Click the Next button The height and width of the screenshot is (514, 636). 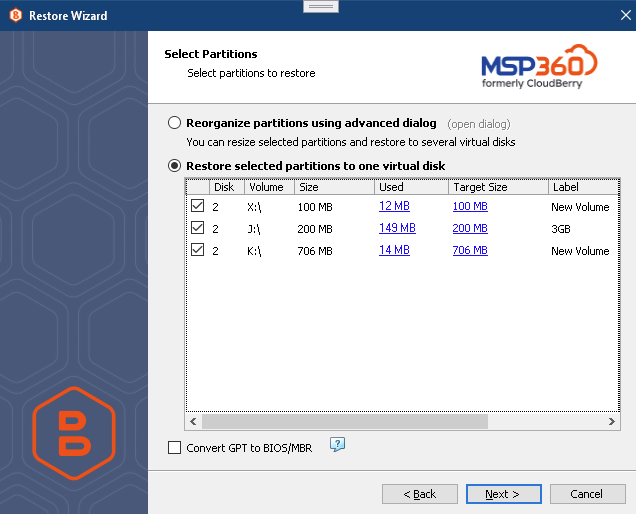(503, 494)
